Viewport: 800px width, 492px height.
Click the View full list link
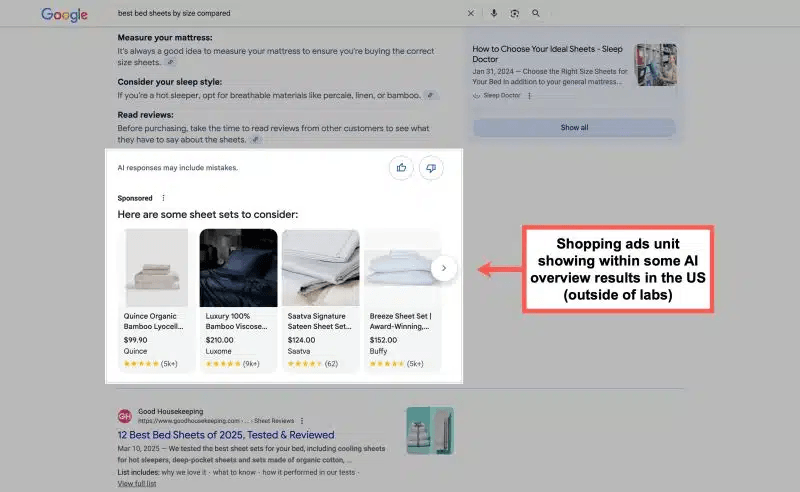(139, 483)
